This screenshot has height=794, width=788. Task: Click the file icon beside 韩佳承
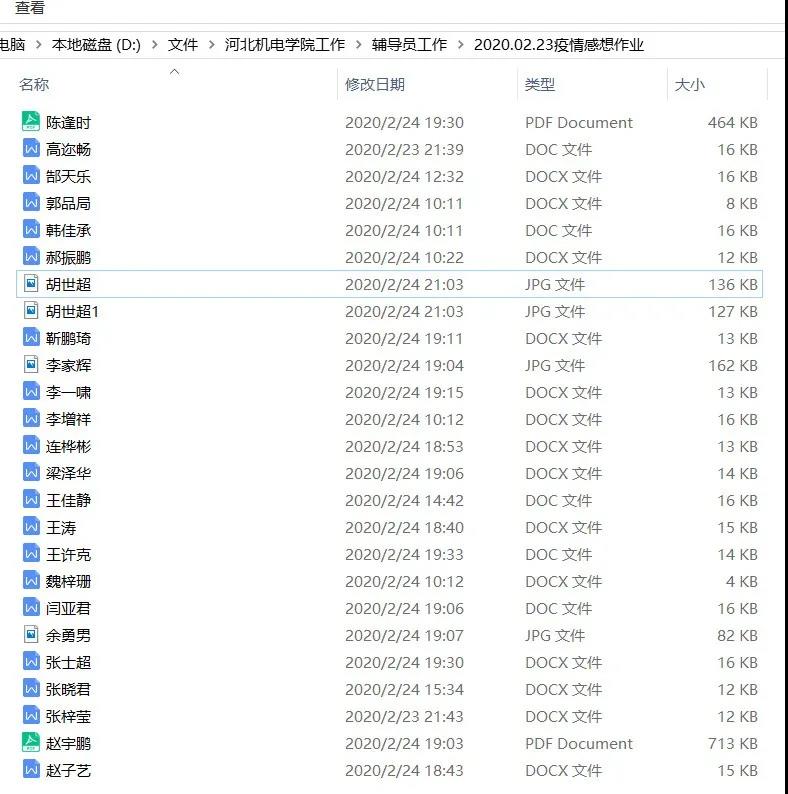(31, 229)
